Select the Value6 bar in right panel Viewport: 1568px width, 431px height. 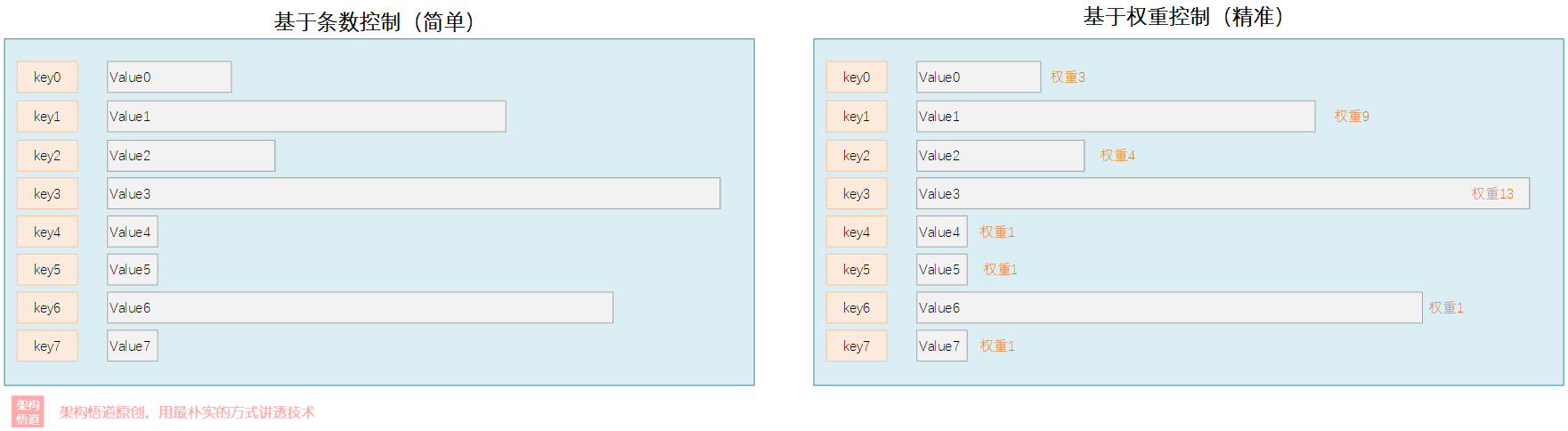[1168, 307]
